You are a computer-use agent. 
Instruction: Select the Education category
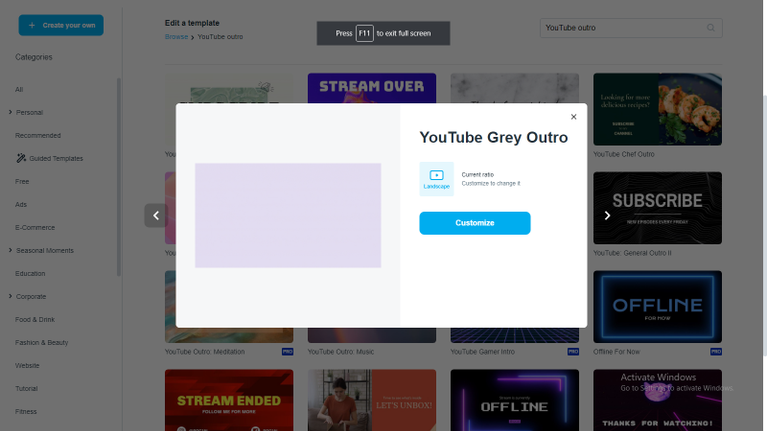[30, 273]
